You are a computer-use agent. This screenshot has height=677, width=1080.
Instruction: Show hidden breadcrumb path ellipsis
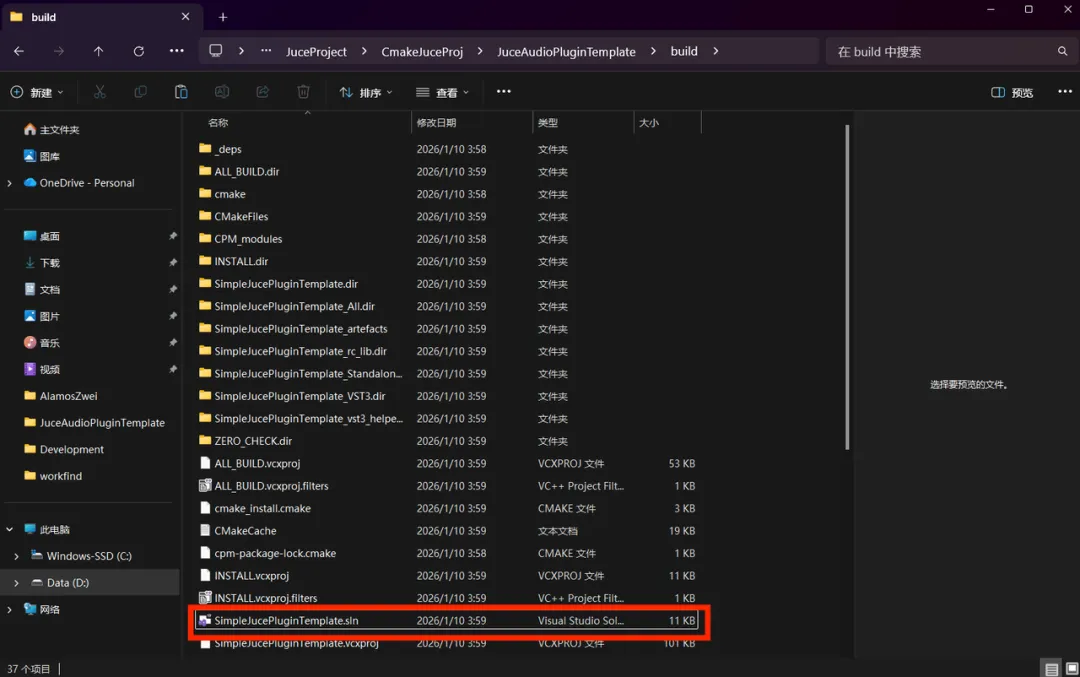point(266,51)
